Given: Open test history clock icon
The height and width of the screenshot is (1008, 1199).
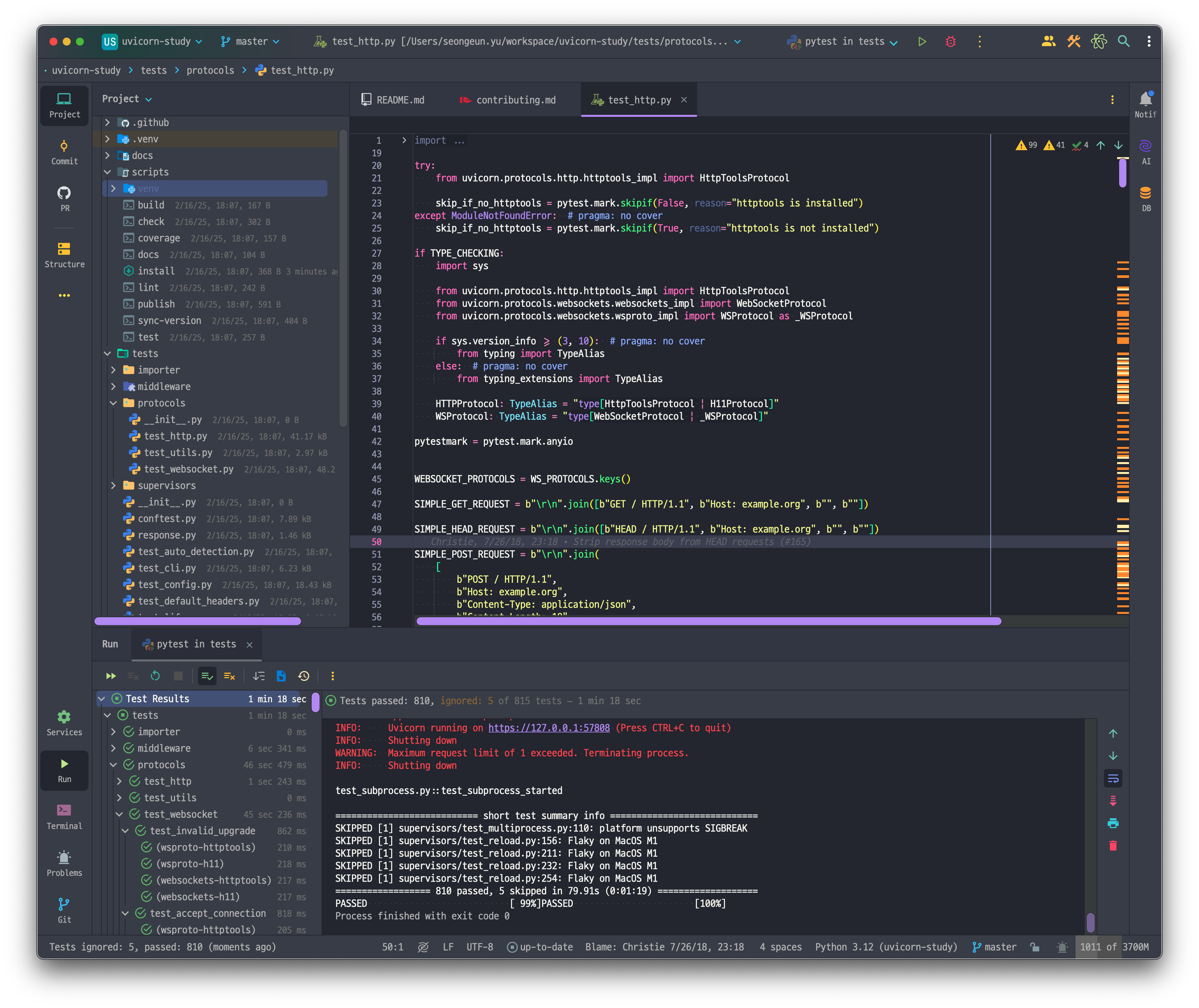Looking at the screenshot, I should coord(303,676).
